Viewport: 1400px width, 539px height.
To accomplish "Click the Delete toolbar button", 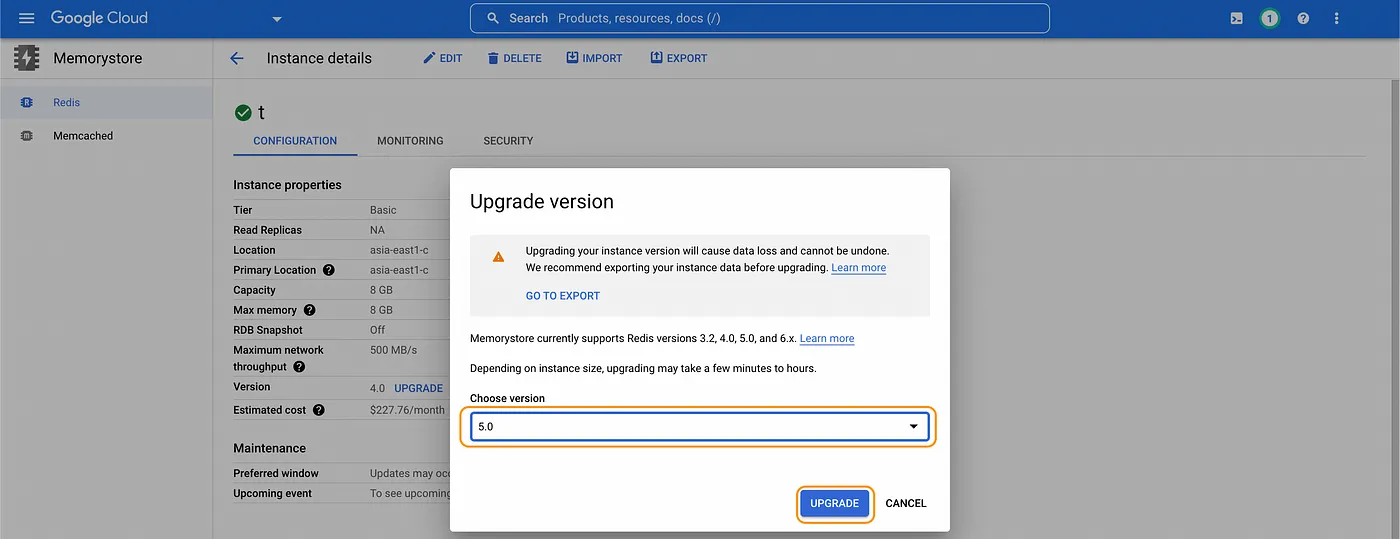I will point(514,59).
